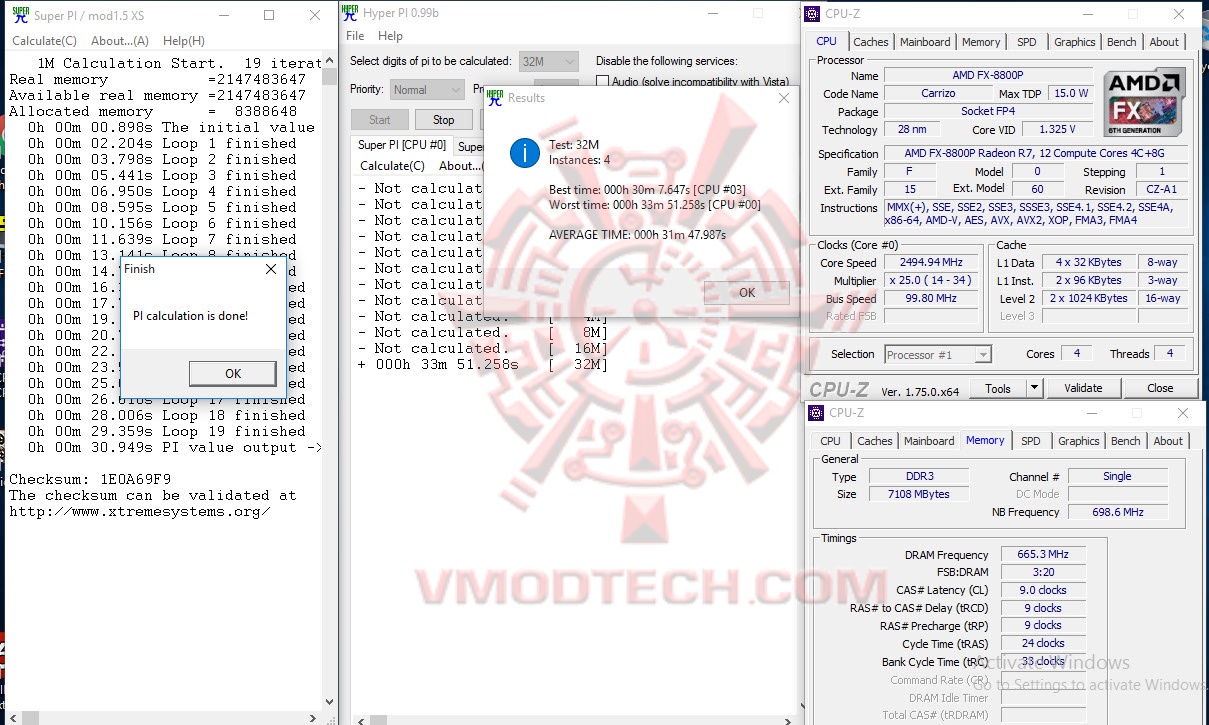
Task: Click the FSB:DRAM value 3:20
Action: tap(1043, 572)
